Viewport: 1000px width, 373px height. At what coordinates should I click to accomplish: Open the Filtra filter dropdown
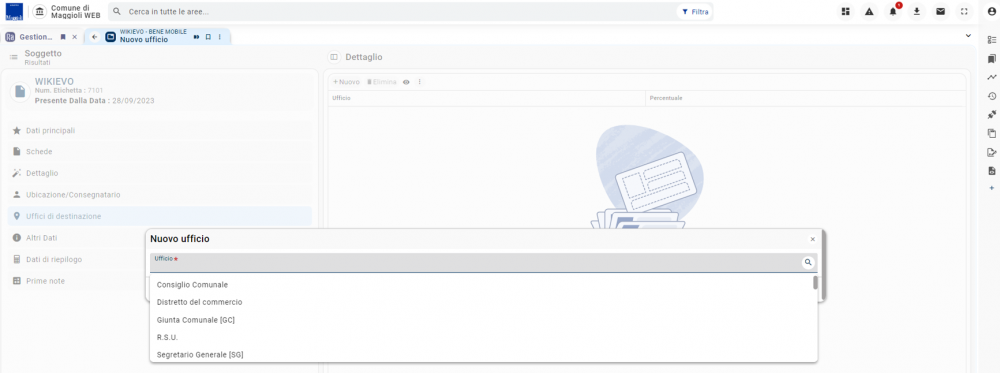coord(695,11)
